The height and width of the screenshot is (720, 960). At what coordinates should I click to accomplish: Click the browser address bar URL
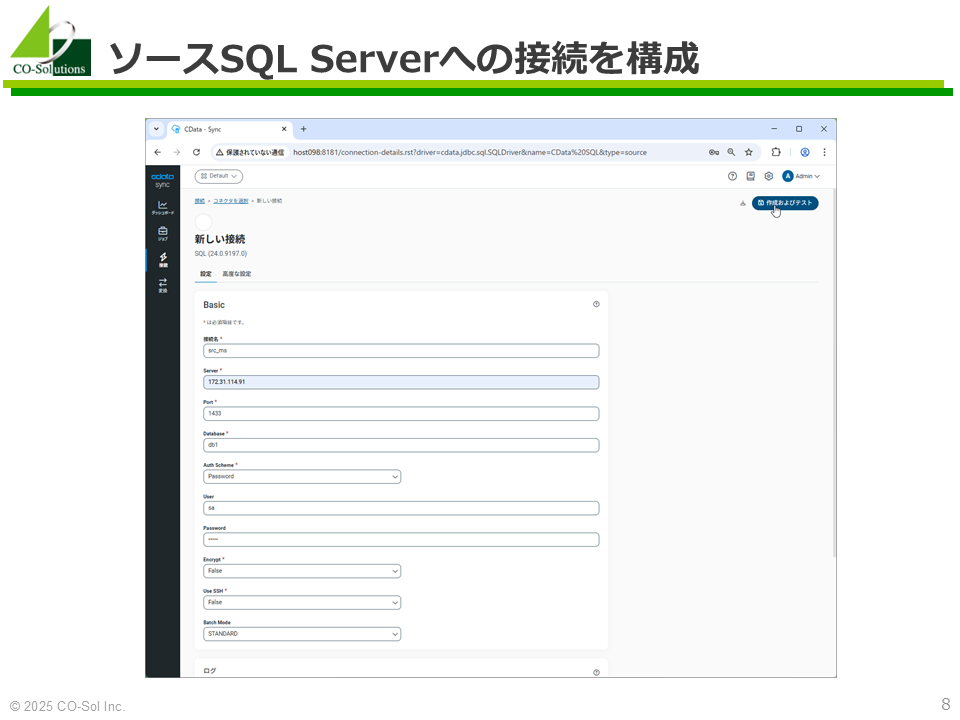coord(470,152)
